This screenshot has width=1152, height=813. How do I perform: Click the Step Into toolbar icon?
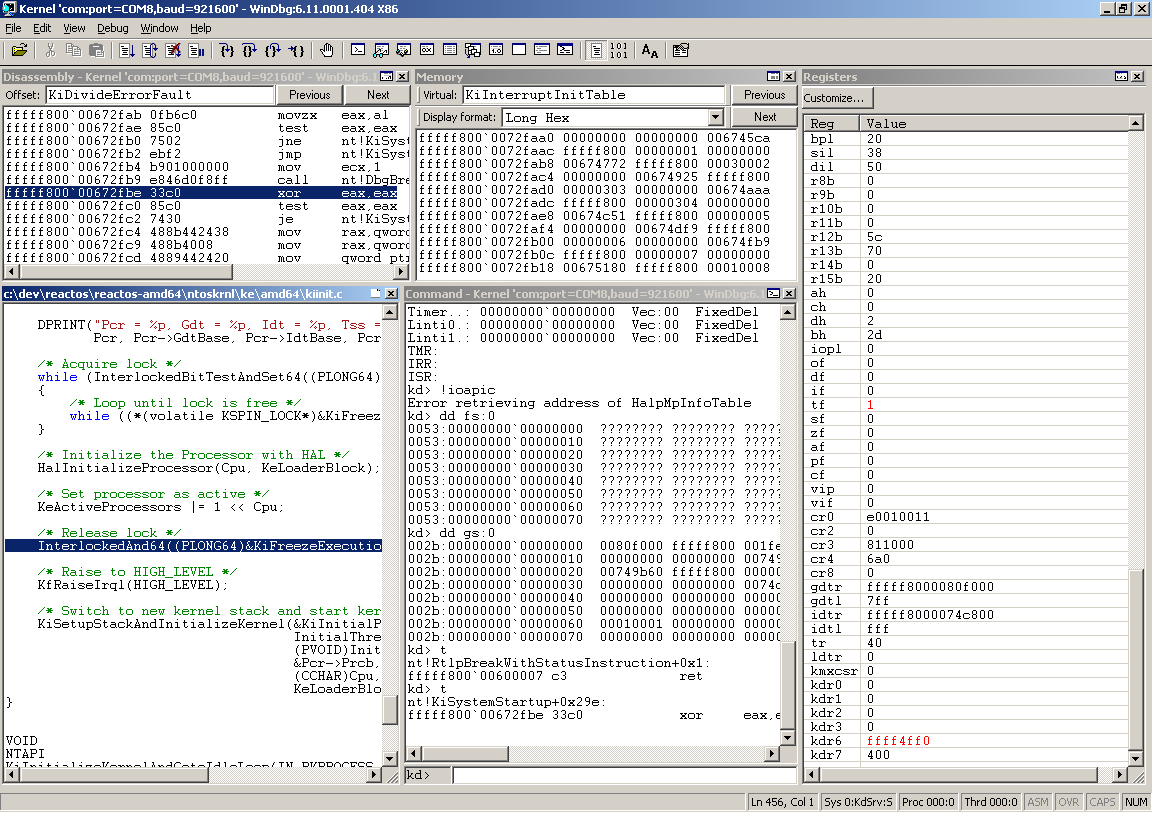(226, 50)
